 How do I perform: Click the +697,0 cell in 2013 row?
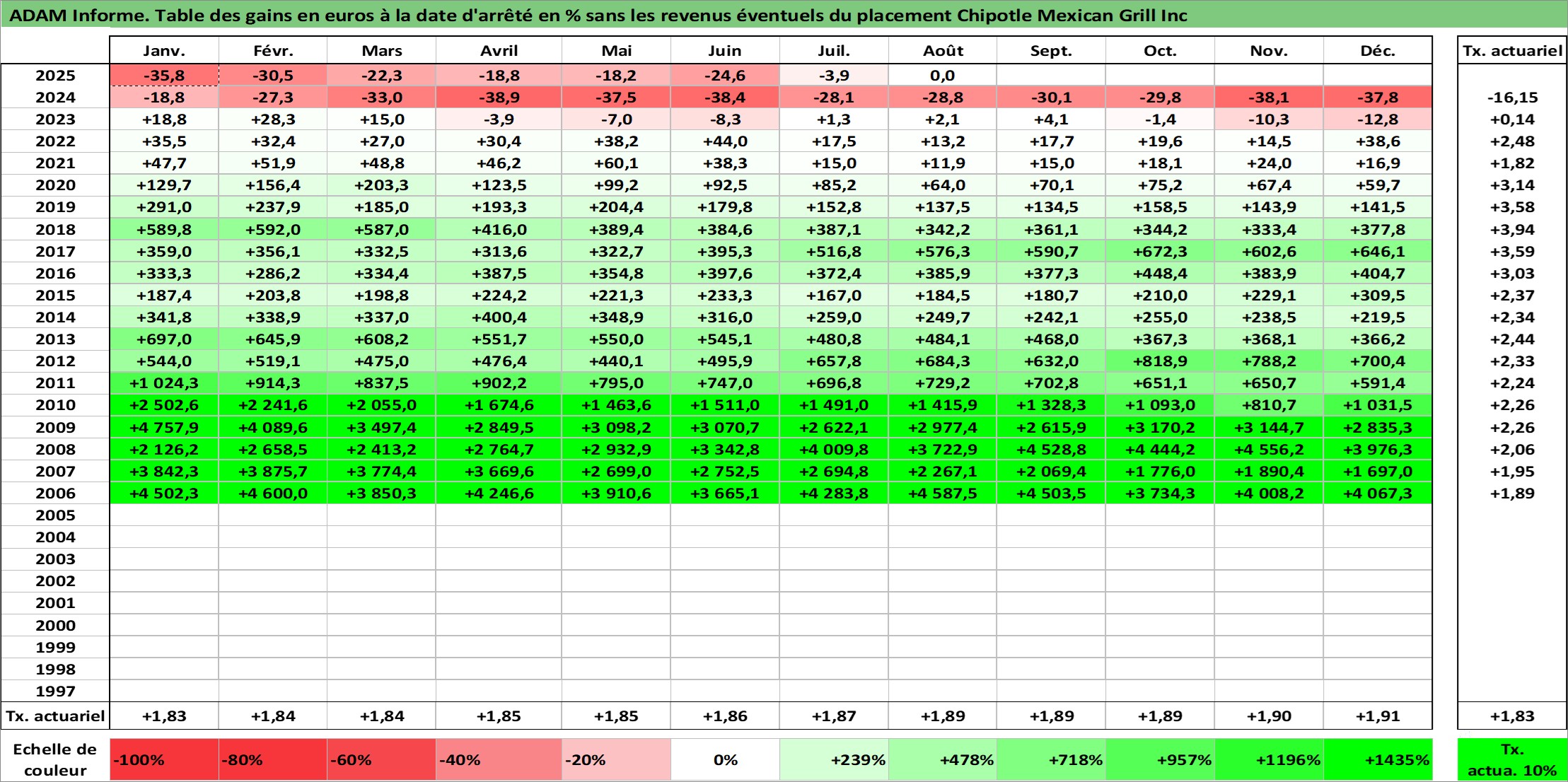pyautogui.click(x=164, y=339)
